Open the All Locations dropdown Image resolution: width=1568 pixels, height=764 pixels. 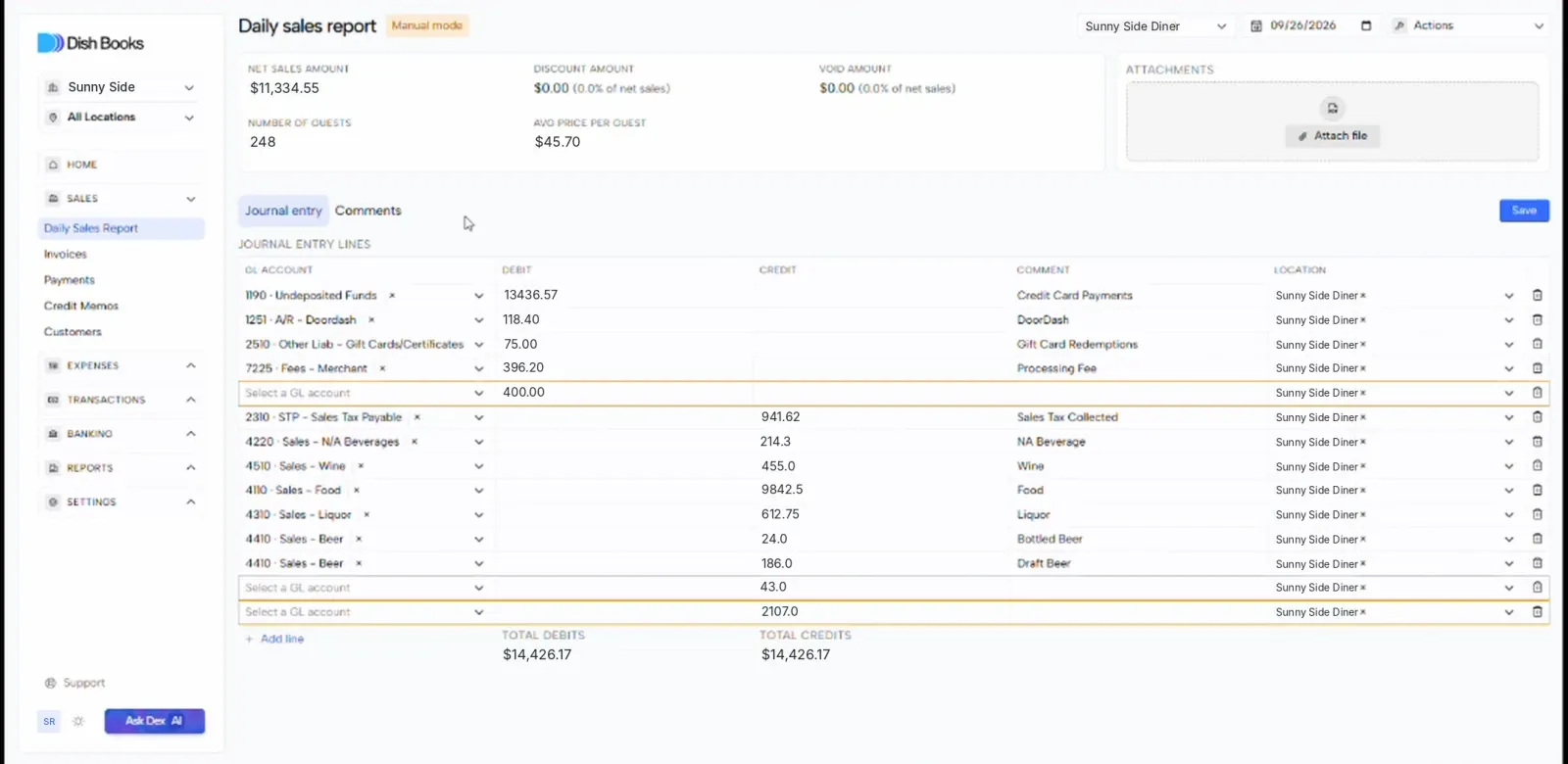click(x=121, y=117)
